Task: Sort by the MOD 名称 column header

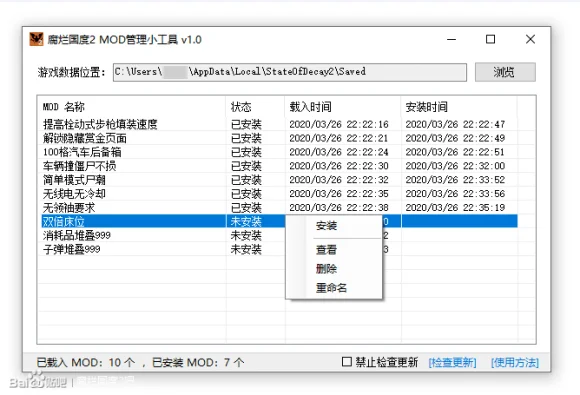Action: 64,107
